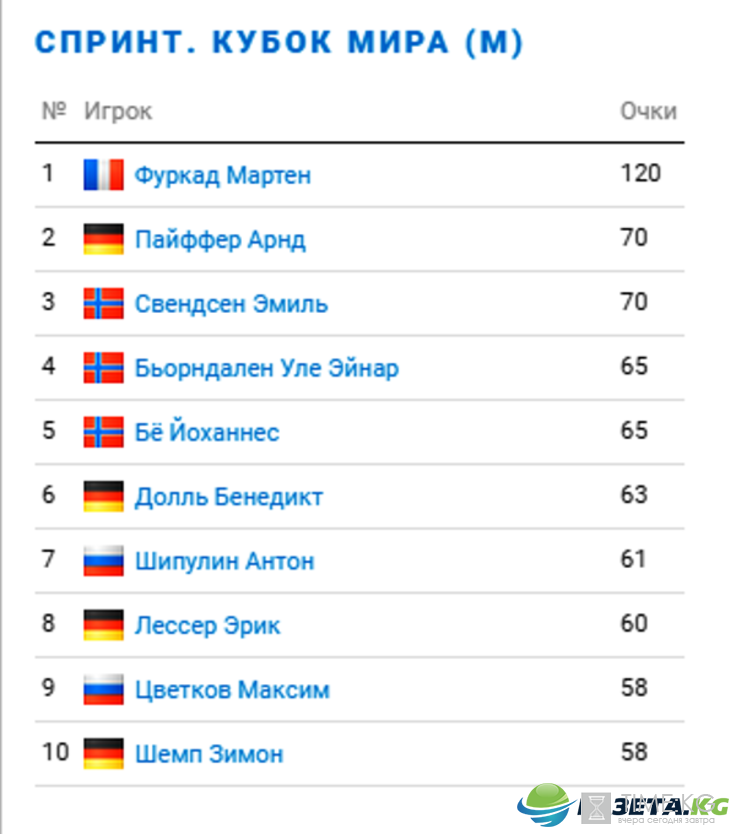The image size is (736, 834).
Task: Open the Шипулин Антон player link
Action: [x=224, y=561]
